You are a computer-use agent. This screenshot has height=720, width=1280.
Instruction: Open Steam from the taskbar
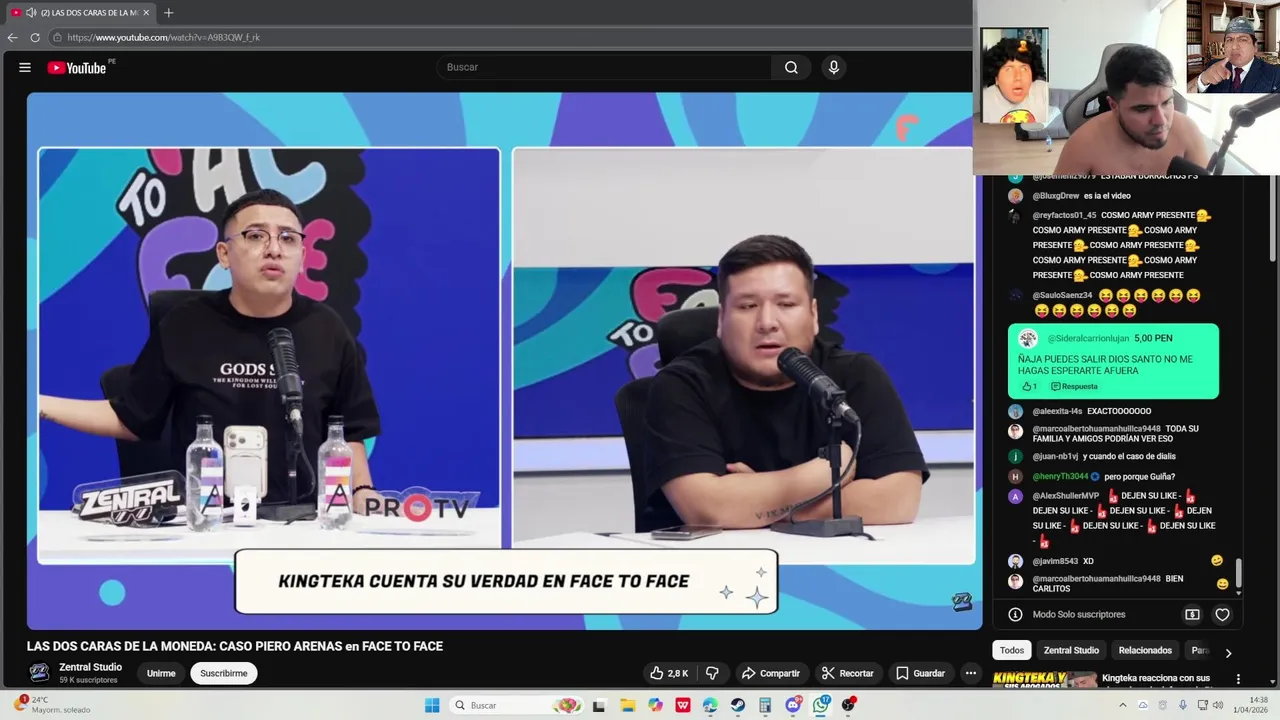[x=738, y=705]
